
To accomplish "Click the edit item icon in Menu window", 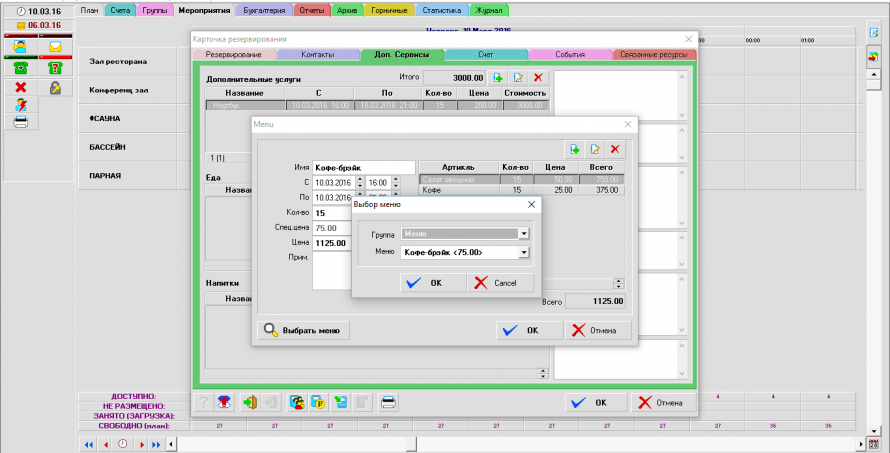I will coord(595,149).
